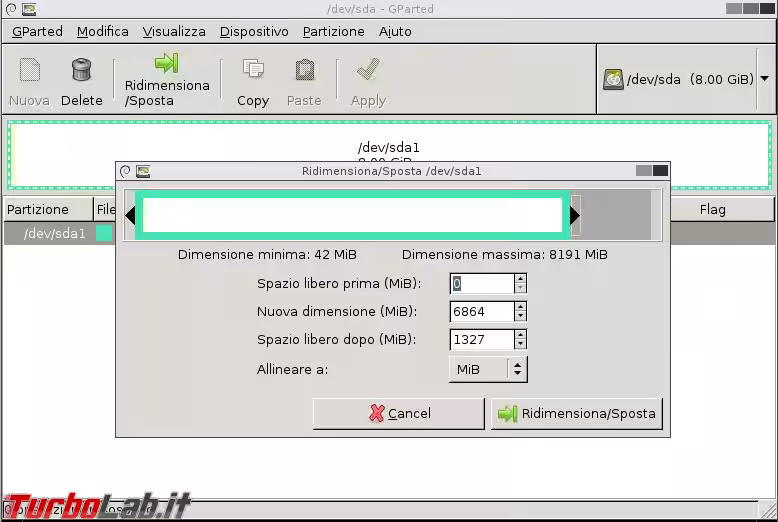
Task: Select the /dev/sda1 row in partition list
Action: (x=55, y=233)
